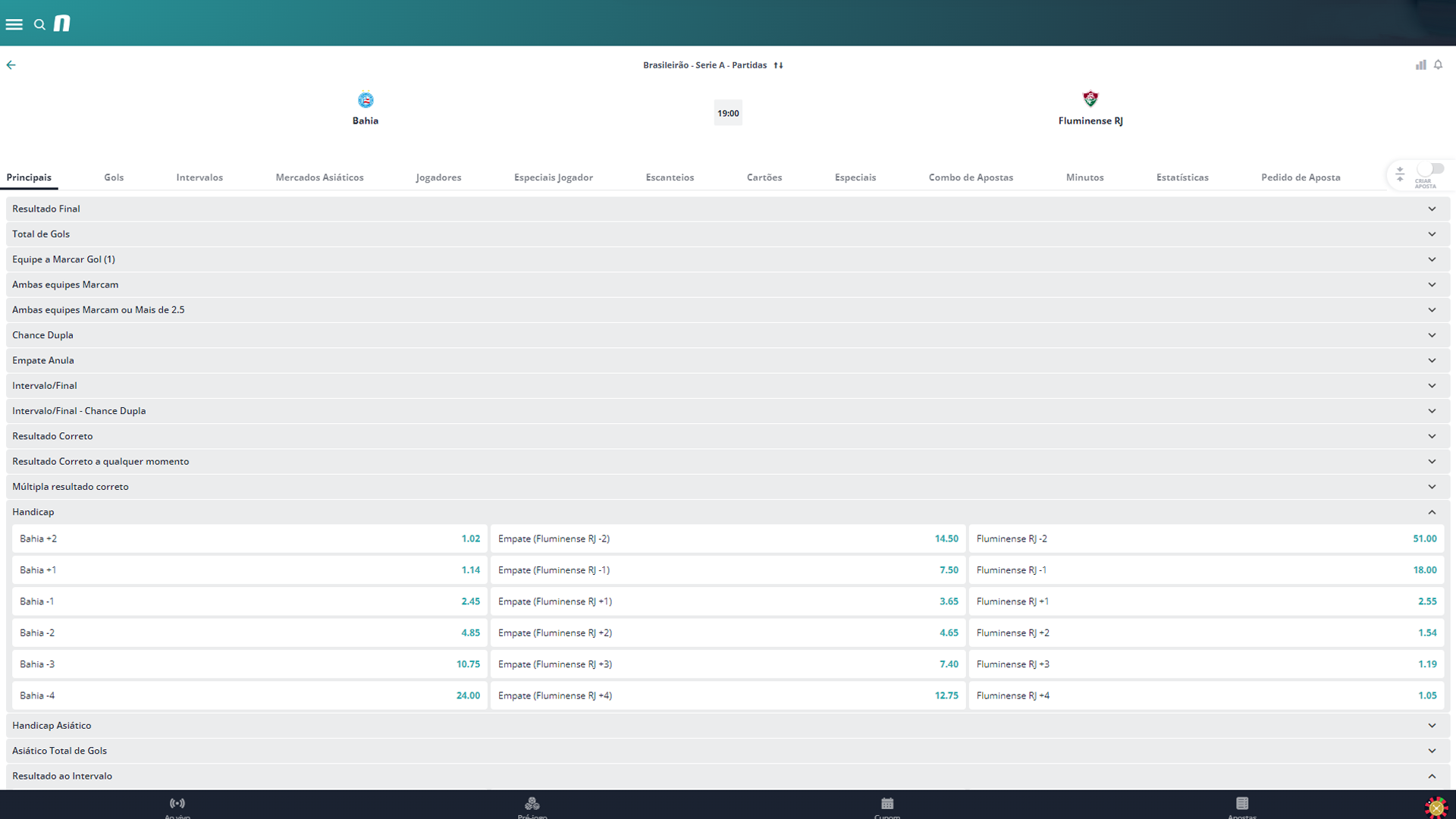
Task: Click the site logo in header
Action: point(62,24)
